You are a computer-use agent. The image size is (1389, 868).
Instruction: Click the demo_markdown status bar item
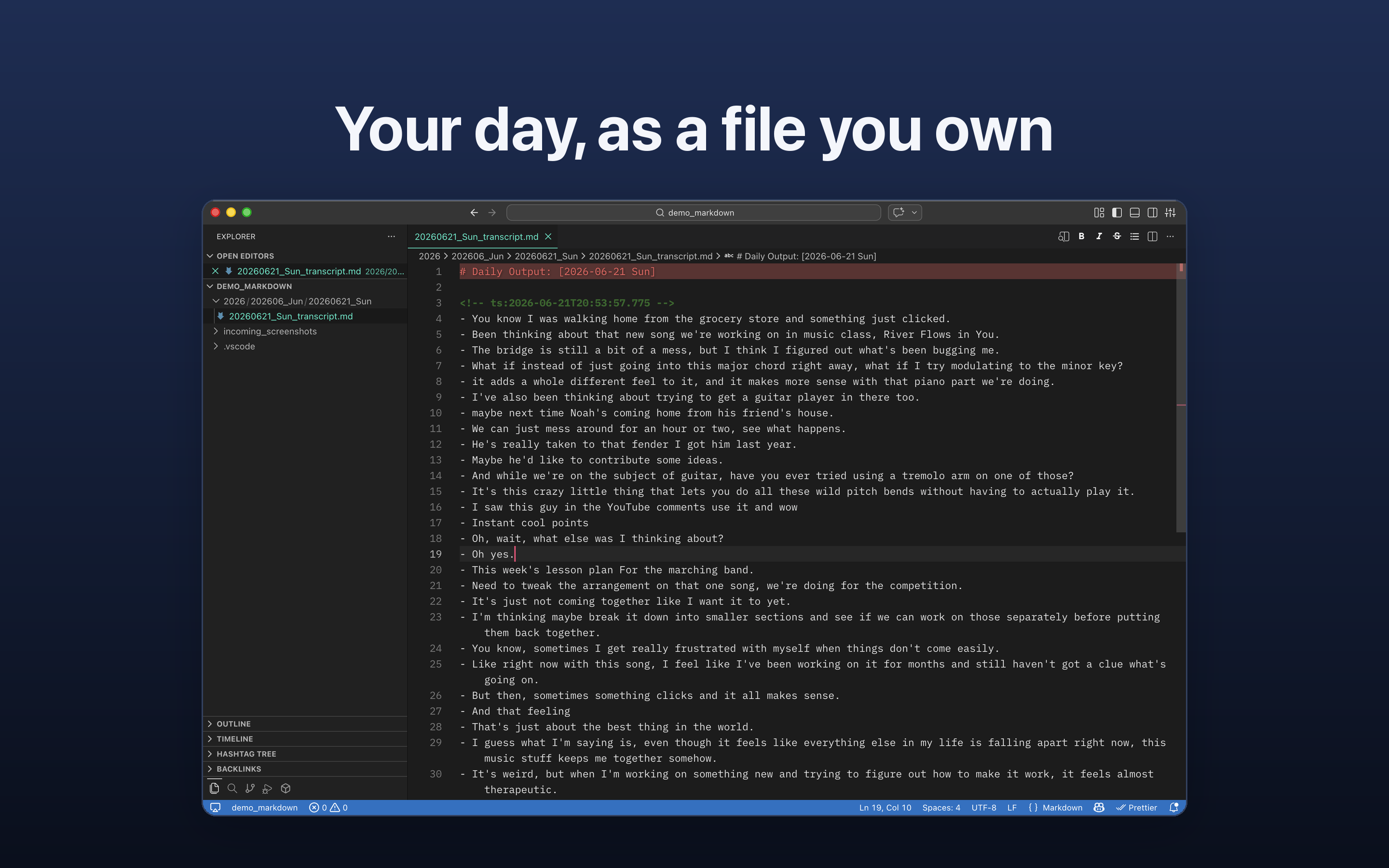[x=265, y=808]
